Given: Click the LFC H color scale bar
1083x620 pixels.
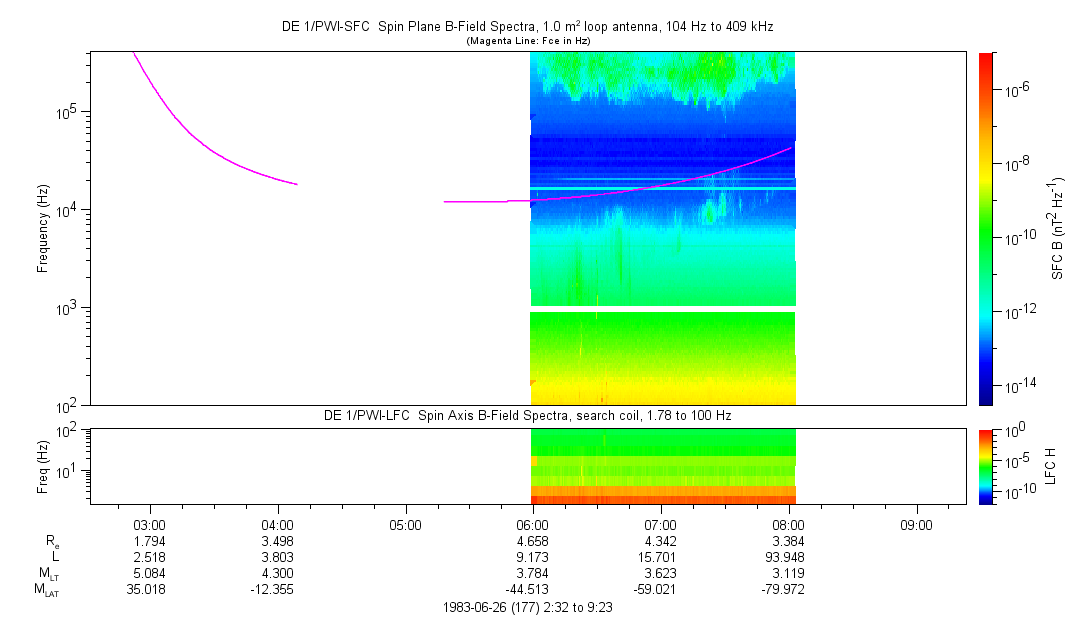Looking at the screenshot, I should [986, 467].
